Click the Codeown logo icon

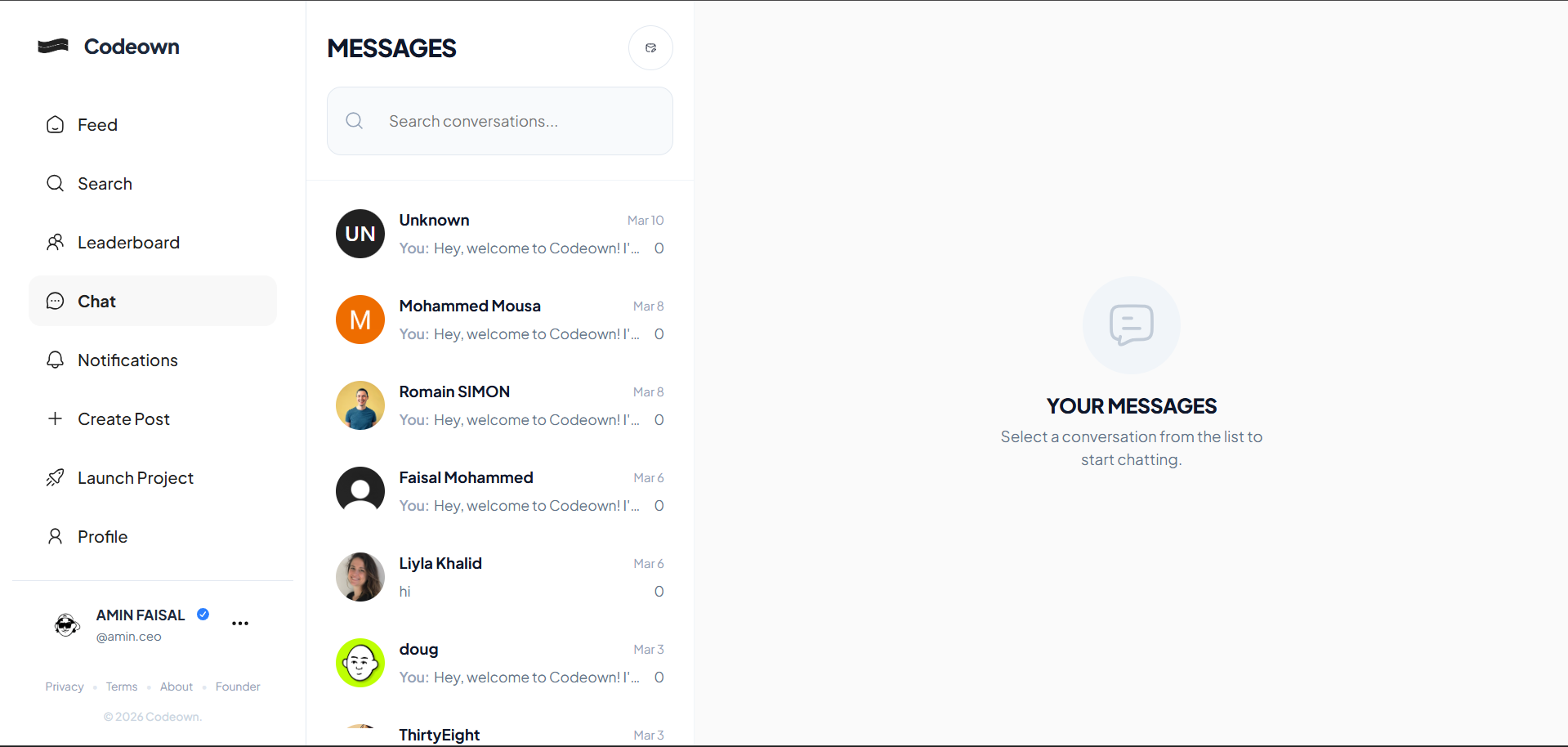pyautogui.click(x=53, y=47)
